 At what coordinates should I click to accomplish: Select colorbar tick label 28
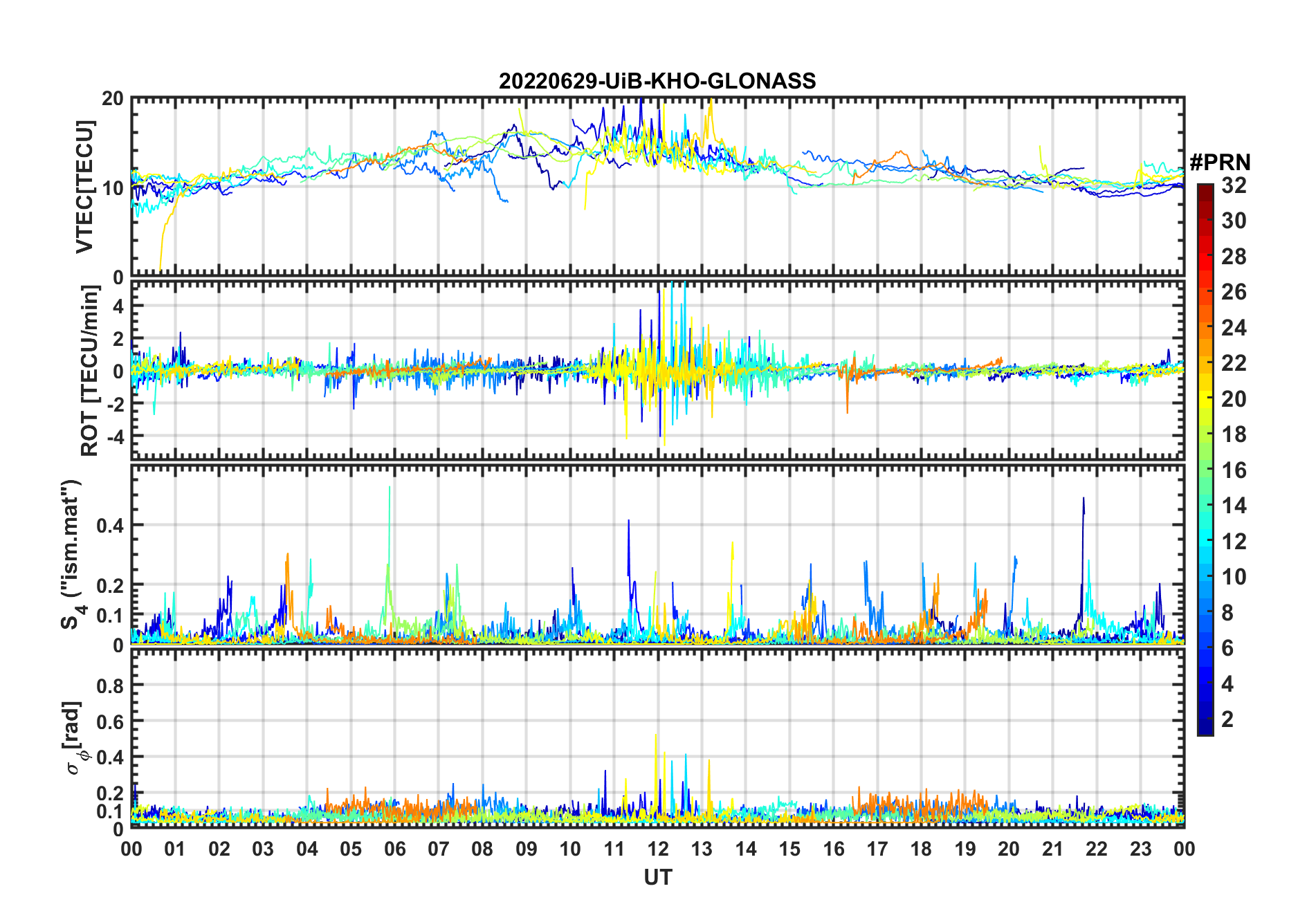(x=1234, y=257)
